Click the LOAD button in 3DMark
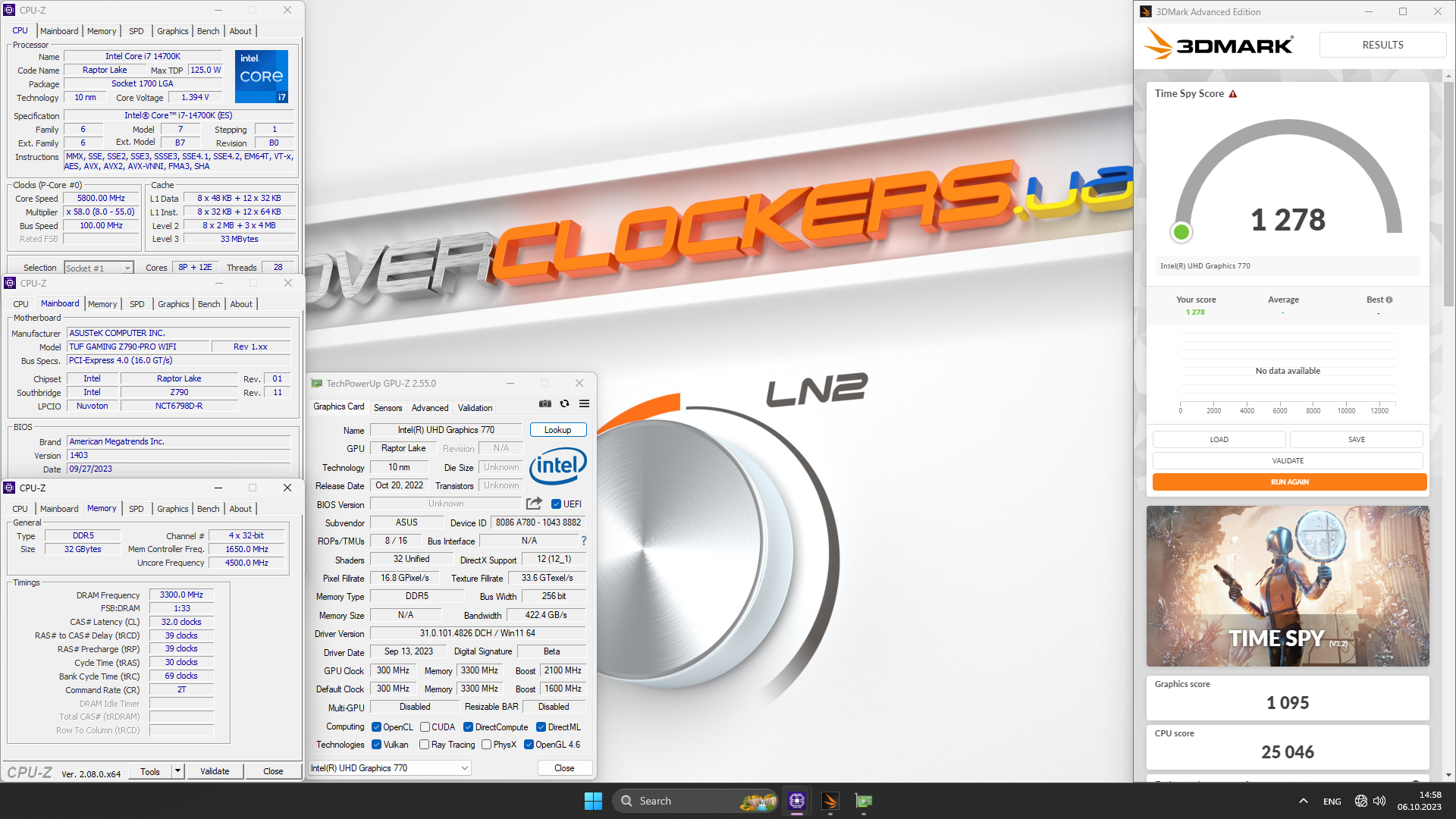Image resolution: width=1456 pixels, height=819 pixels. (1219, 439)
